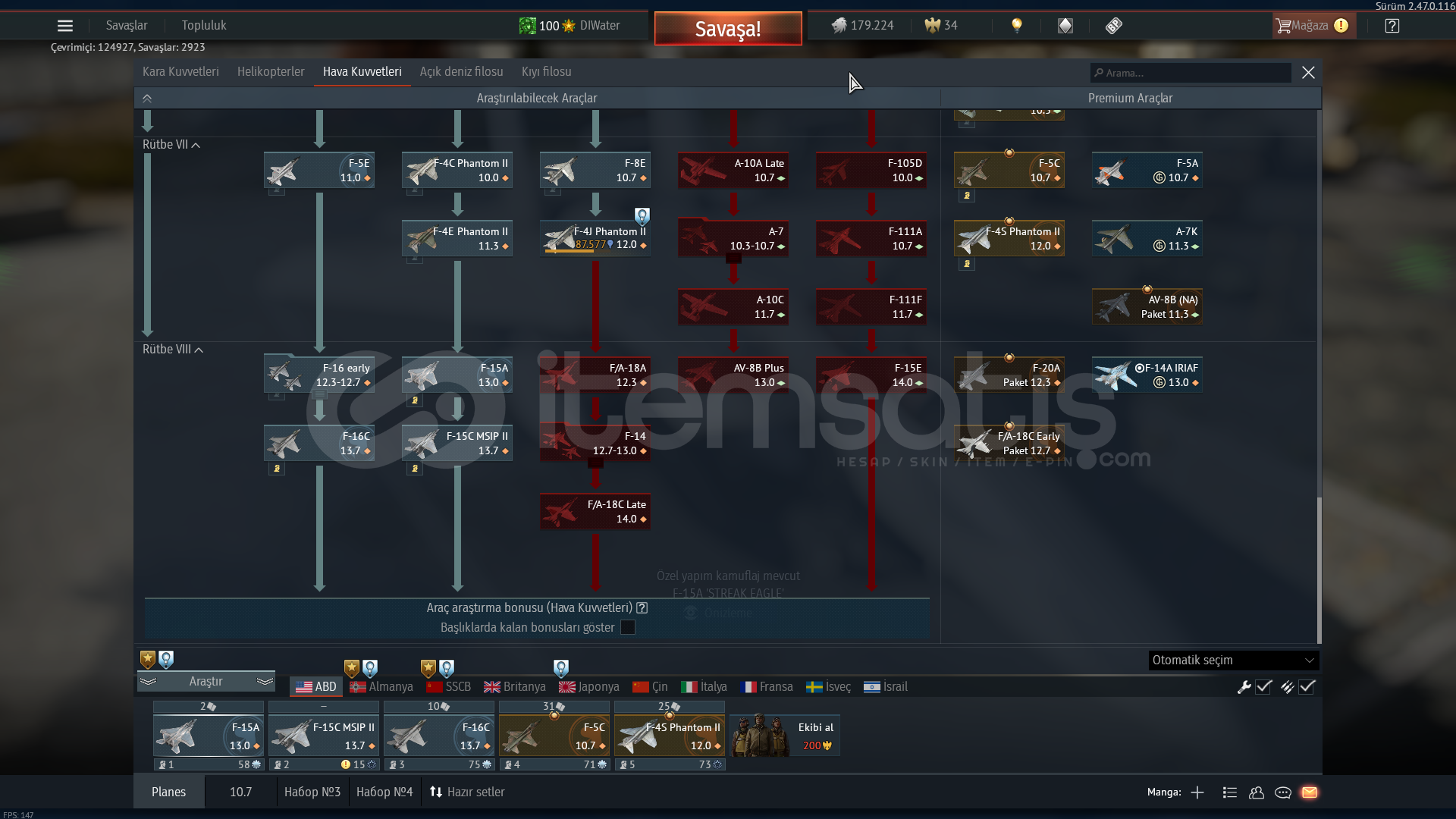Screen dimensions: 1456x819
Task: Select the SSCB nation tab
Action: click(x=449, y=687)
